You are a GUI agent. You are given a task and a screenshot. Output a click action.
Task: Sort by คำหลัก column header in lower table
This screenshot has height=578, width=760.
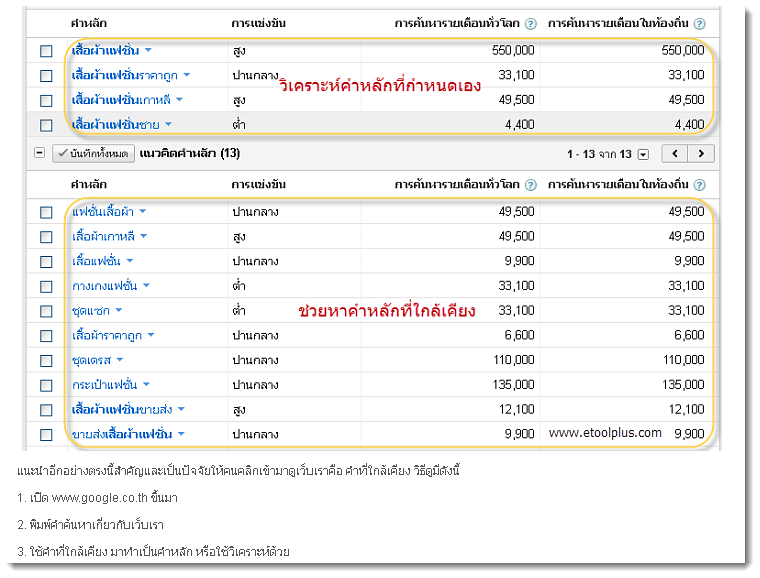pyautogui.click(x=89, y=185)
